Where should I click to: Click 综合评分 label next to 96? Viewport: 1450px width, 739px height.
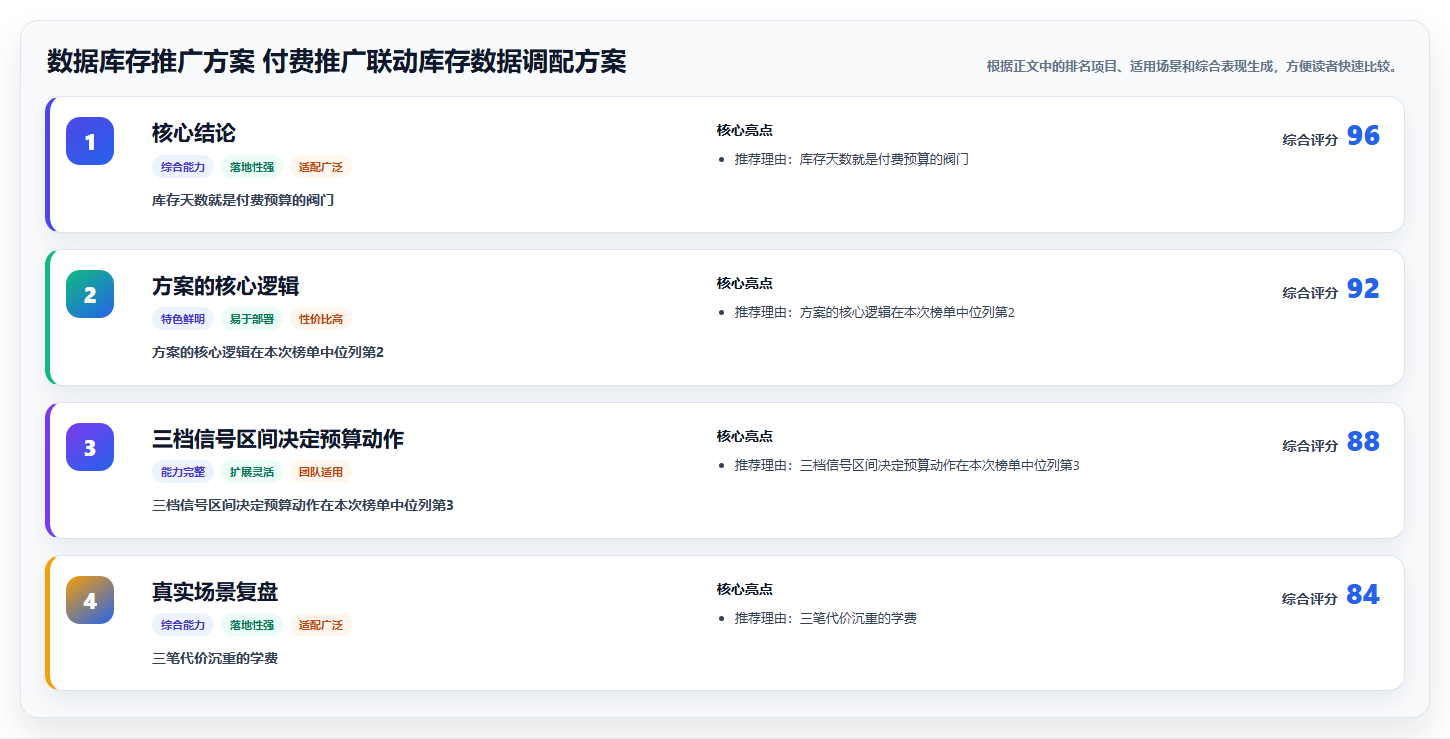(1310, 140)
